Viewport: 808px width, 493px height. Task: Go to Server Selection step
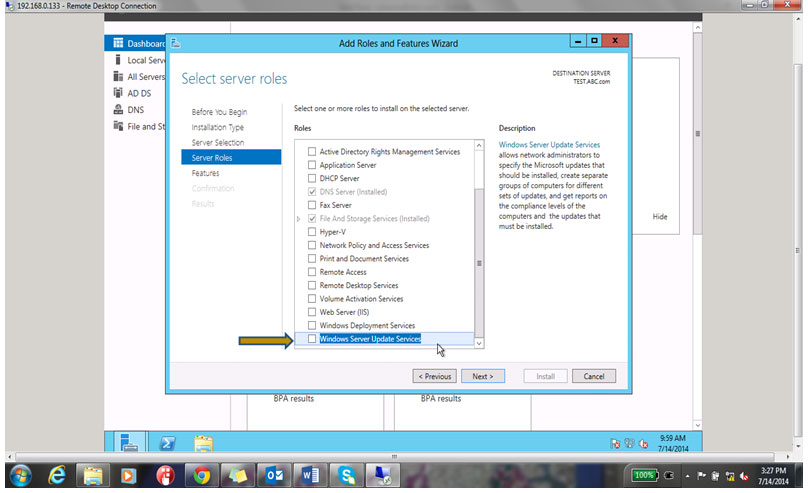click(217, 142)
